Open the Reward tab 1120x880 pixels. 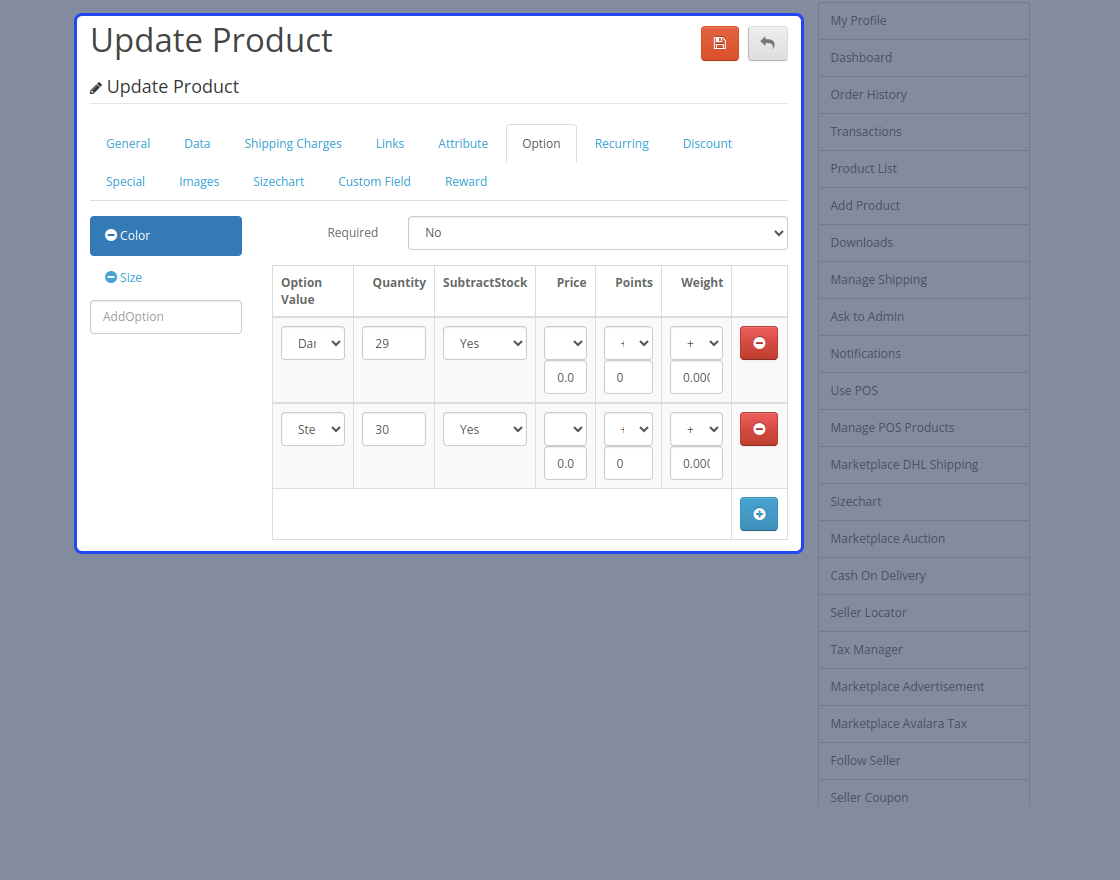tap(466, 181)
